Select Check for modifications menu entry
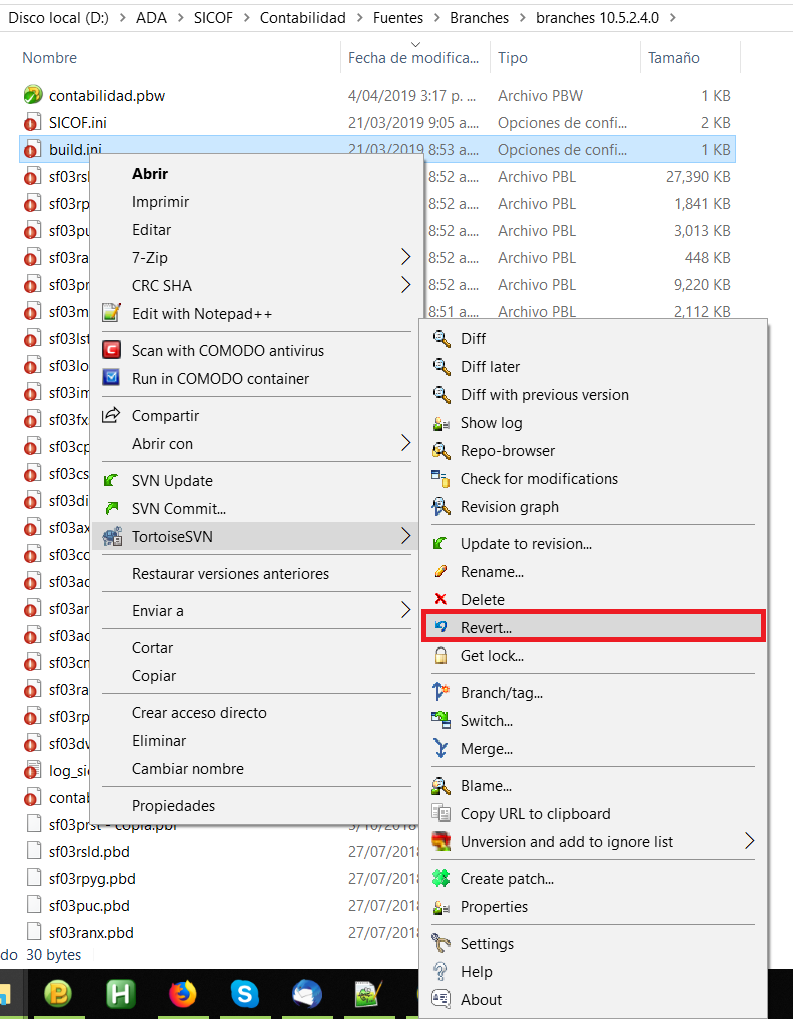 539,479
